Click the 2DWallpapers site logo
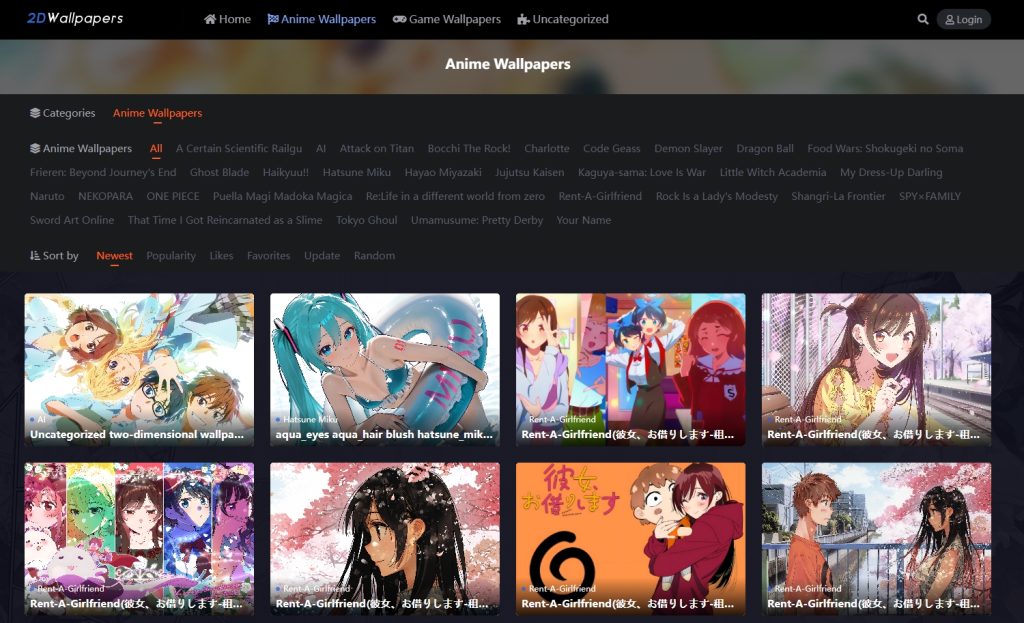Viewport: 1024px width, 623px height. (x=75, y=18)
